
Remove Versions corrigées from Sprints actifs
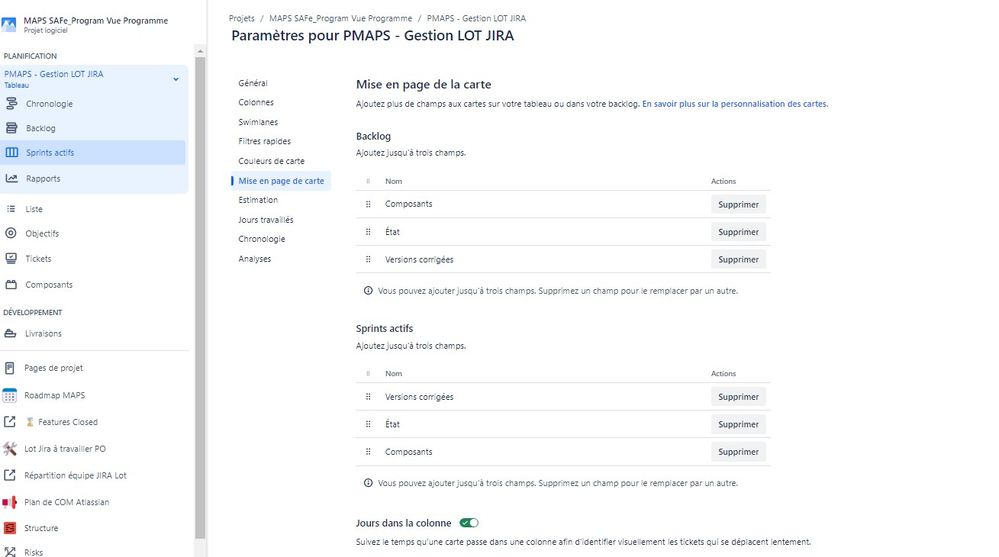pyautogui.click(x=738, y=397)
